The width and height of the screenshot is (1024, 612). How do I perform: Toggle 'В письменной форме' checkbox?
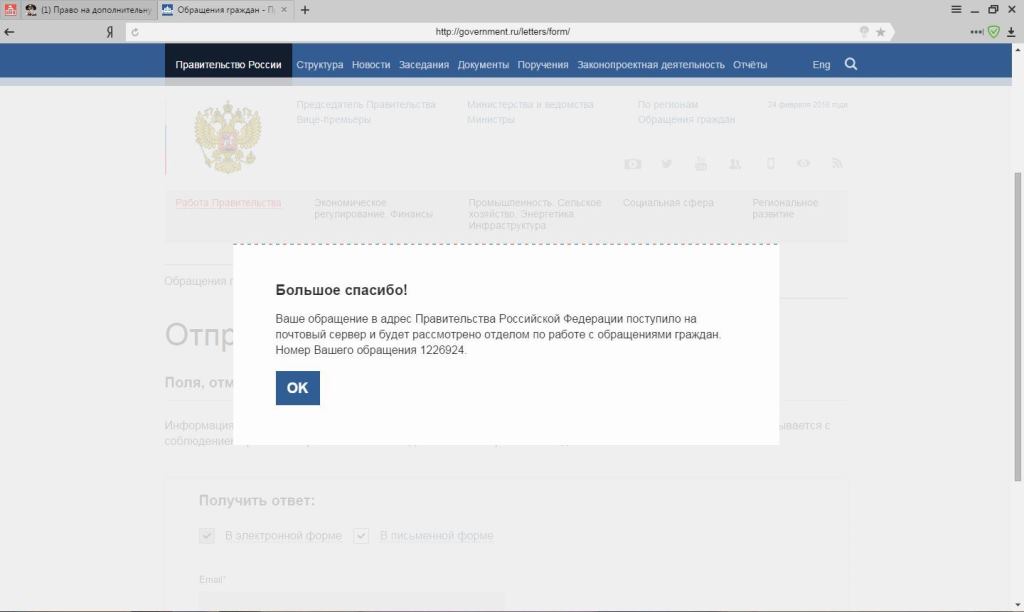(x=362, y=536)
